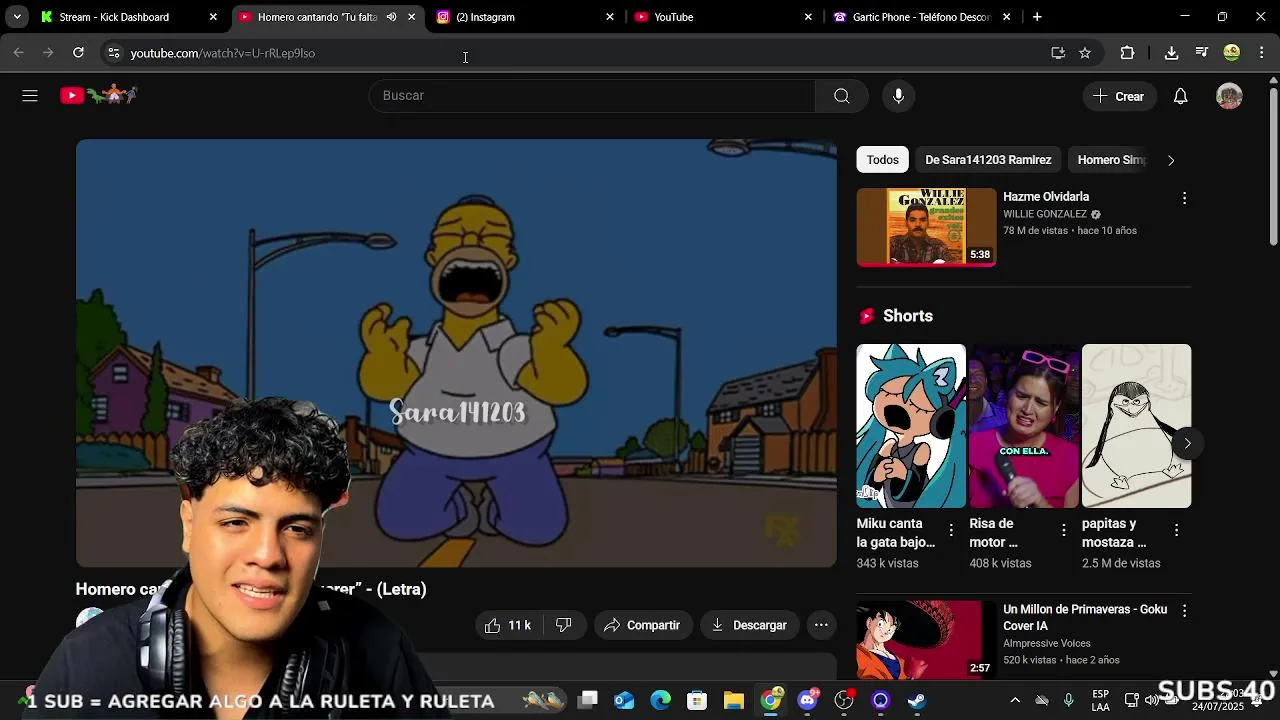Open the Hazme Olvidarla thumbnail
Viewport: 1280px width, 720px height.
[926, 227]
